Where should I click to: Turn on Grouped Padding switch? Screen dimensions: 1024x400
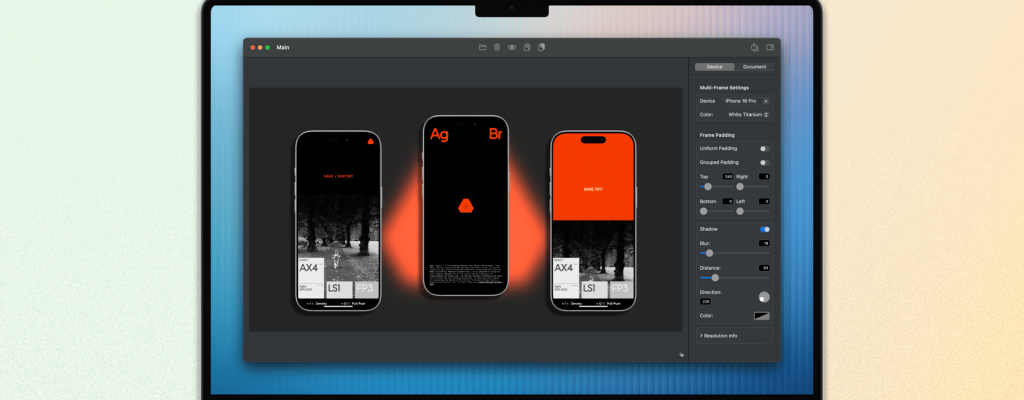pyautogui.click(x=764, y=162)
